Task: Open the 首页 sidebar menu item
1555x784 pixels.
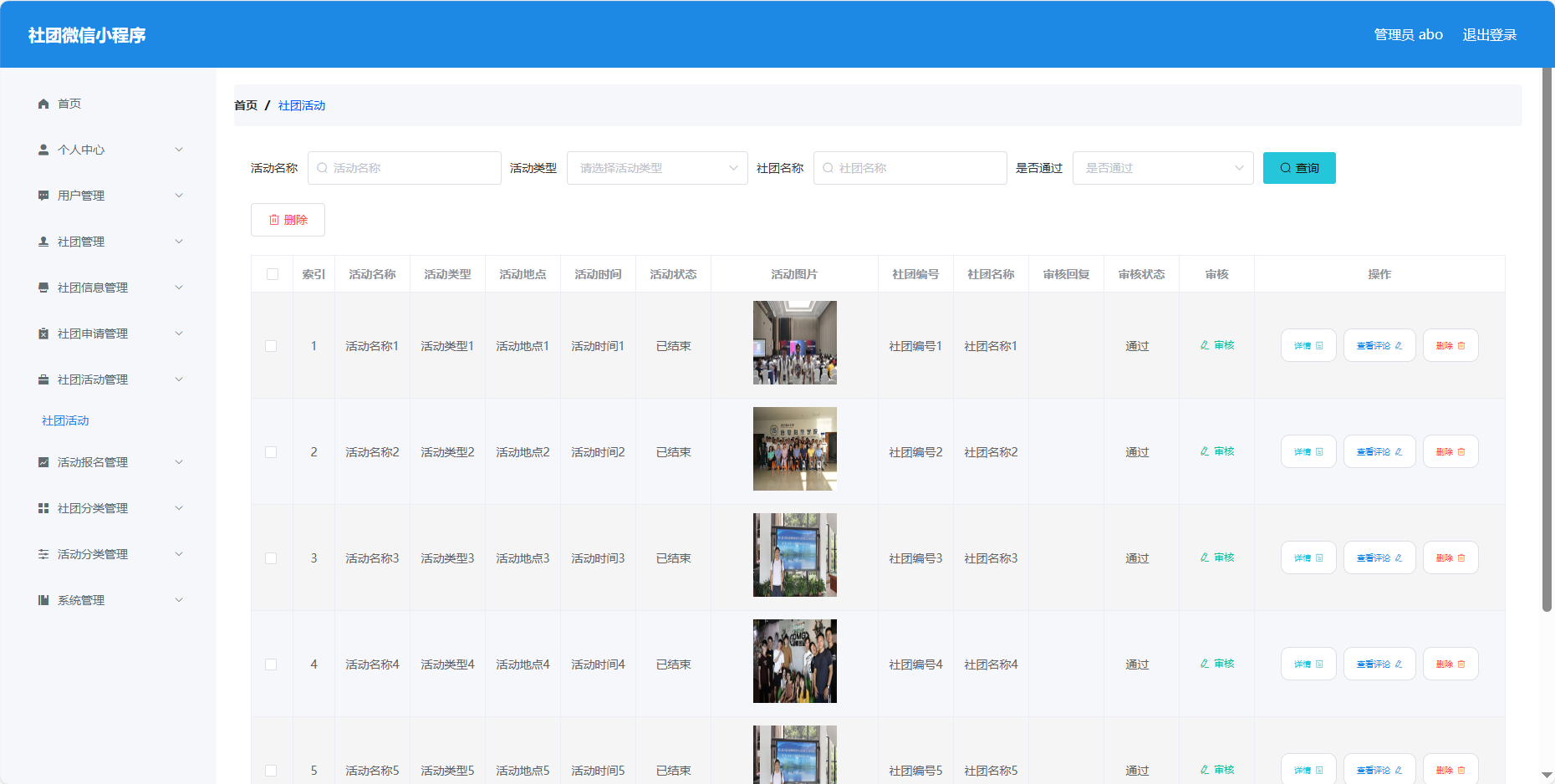Action: [x=108, y=104]
